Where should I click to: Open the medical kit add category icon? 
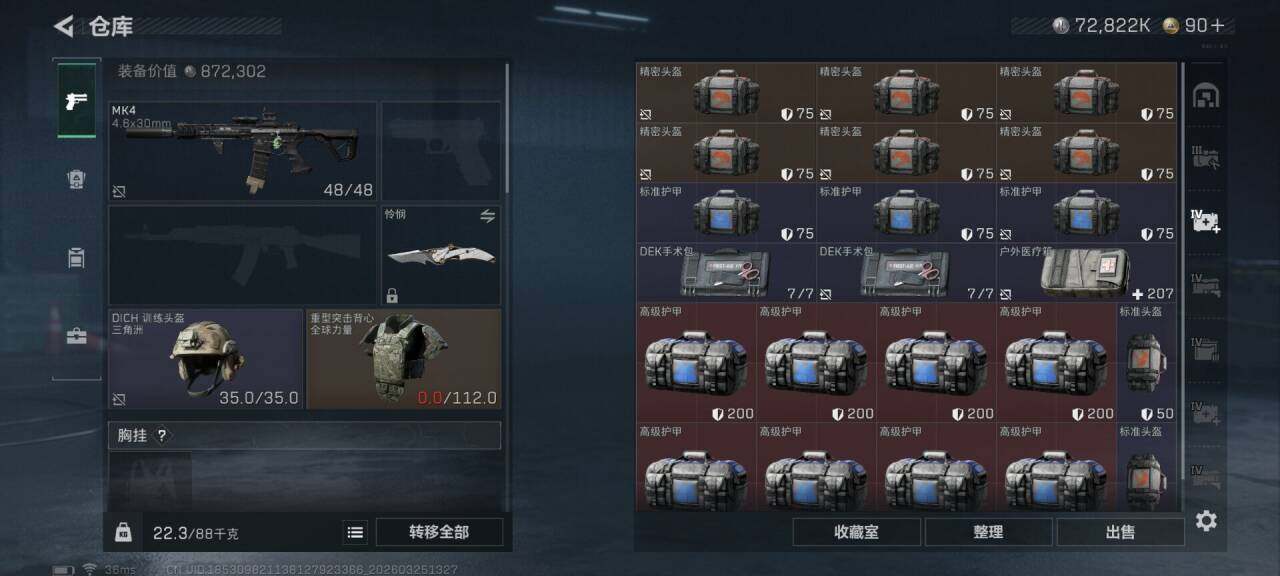(x=1206, y=221)
